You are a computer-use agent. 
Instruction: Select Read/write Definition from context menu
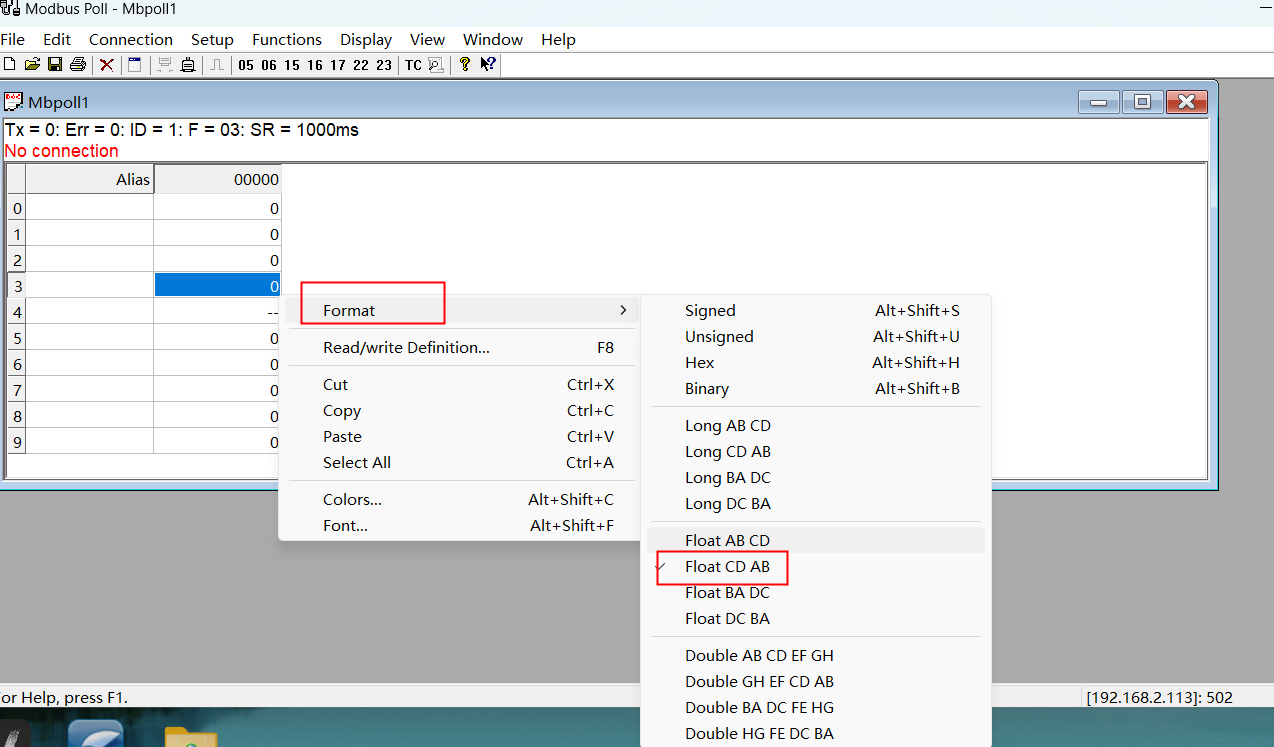[406, 348]
